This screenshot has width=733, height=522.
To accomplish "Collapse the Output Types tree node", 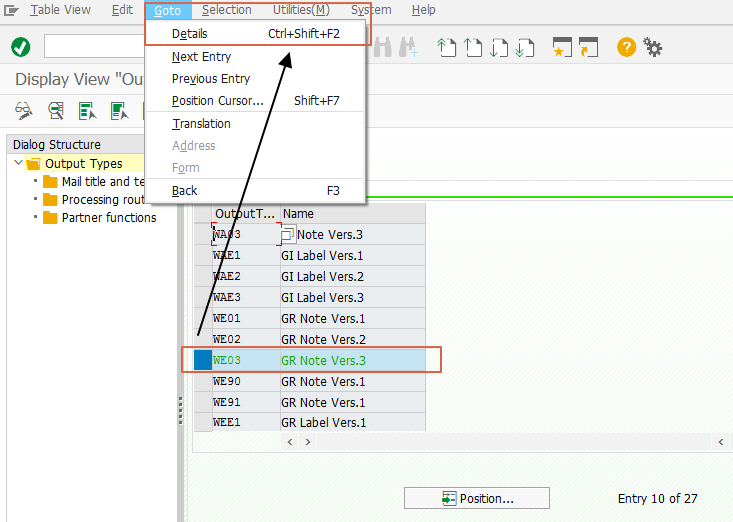I will click(18, 163).
